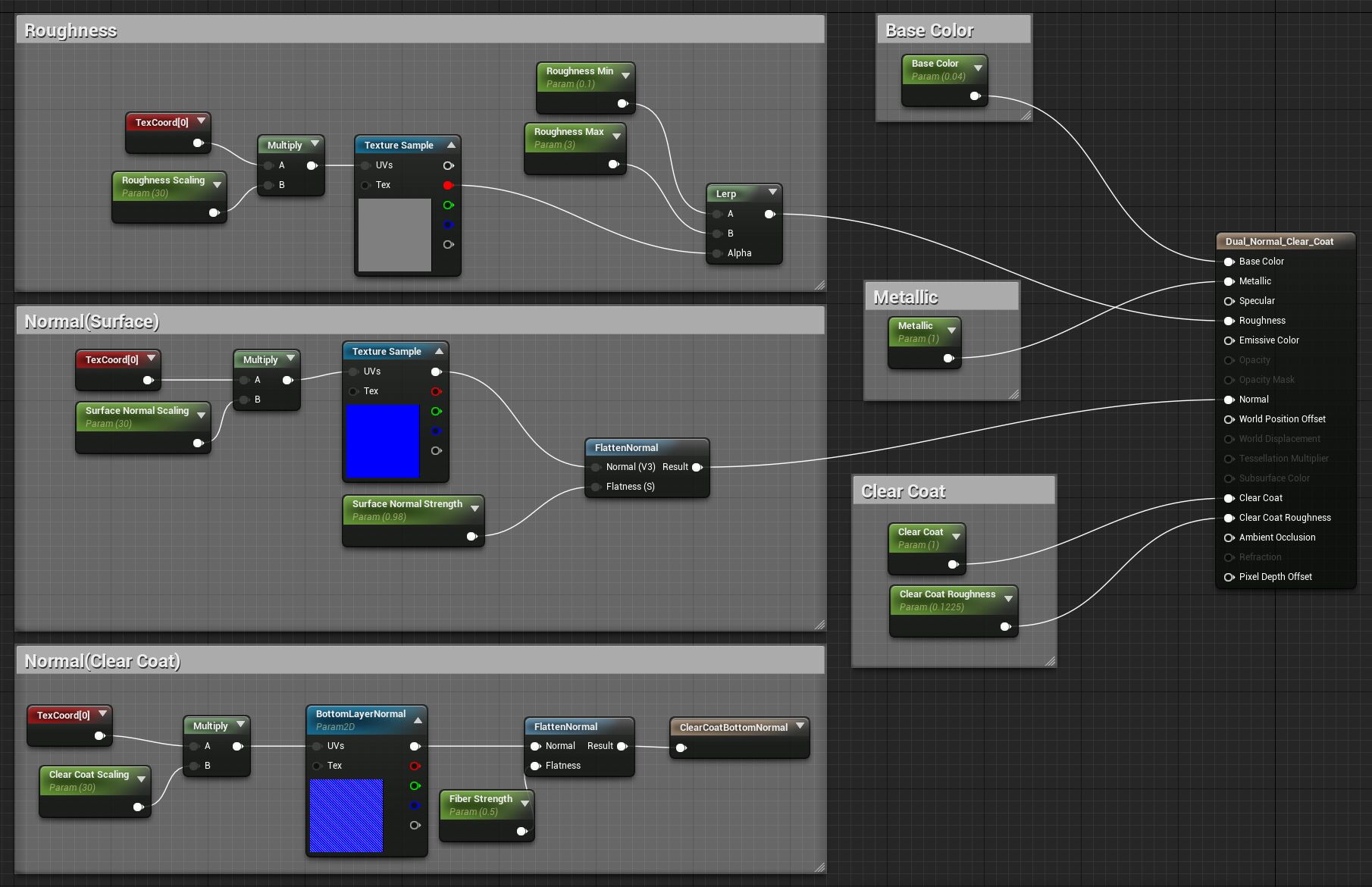
Task: Click the Alpha input pin on the Lerp node
Action: (716, 253)
